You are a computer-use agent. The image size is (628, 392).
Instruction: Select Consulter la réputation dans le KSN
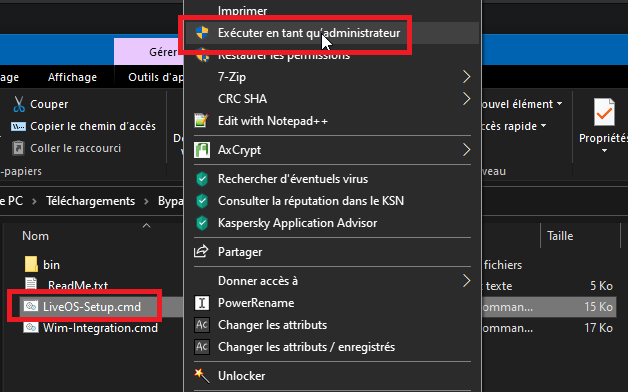311,201
